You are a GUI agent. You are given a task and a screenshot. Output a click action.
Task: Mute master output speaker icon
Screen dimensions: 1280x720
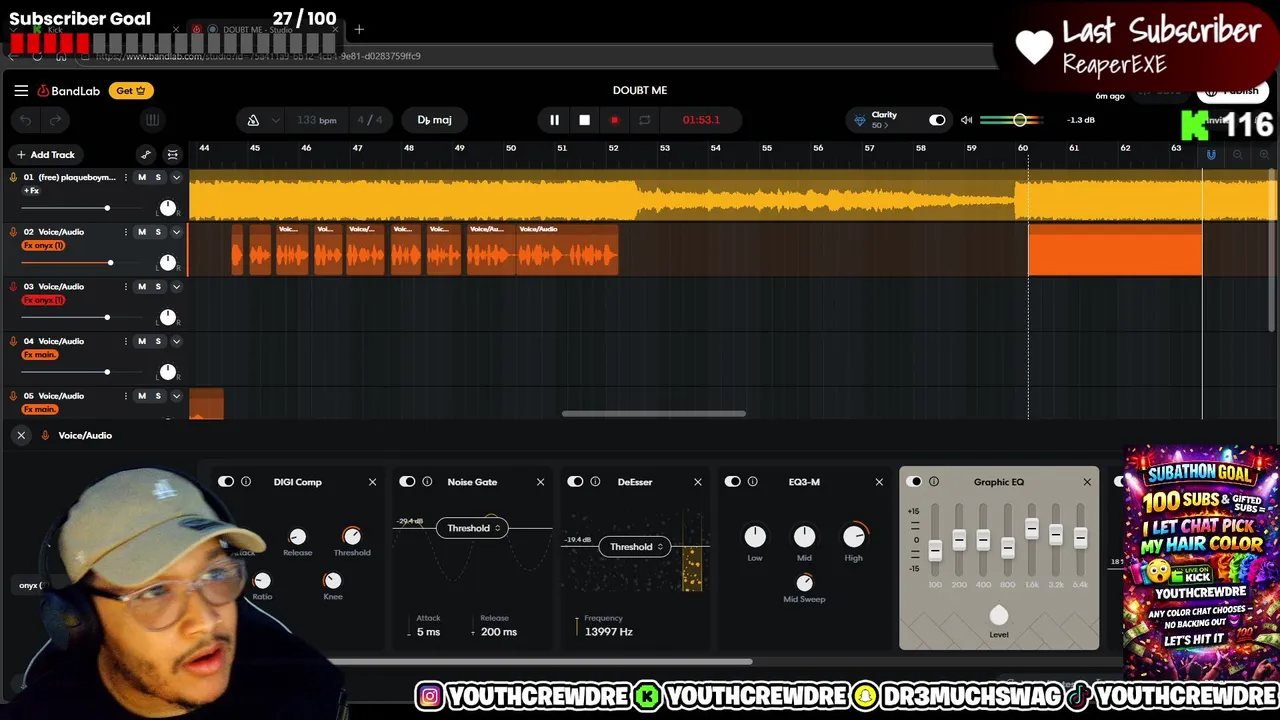966,120
